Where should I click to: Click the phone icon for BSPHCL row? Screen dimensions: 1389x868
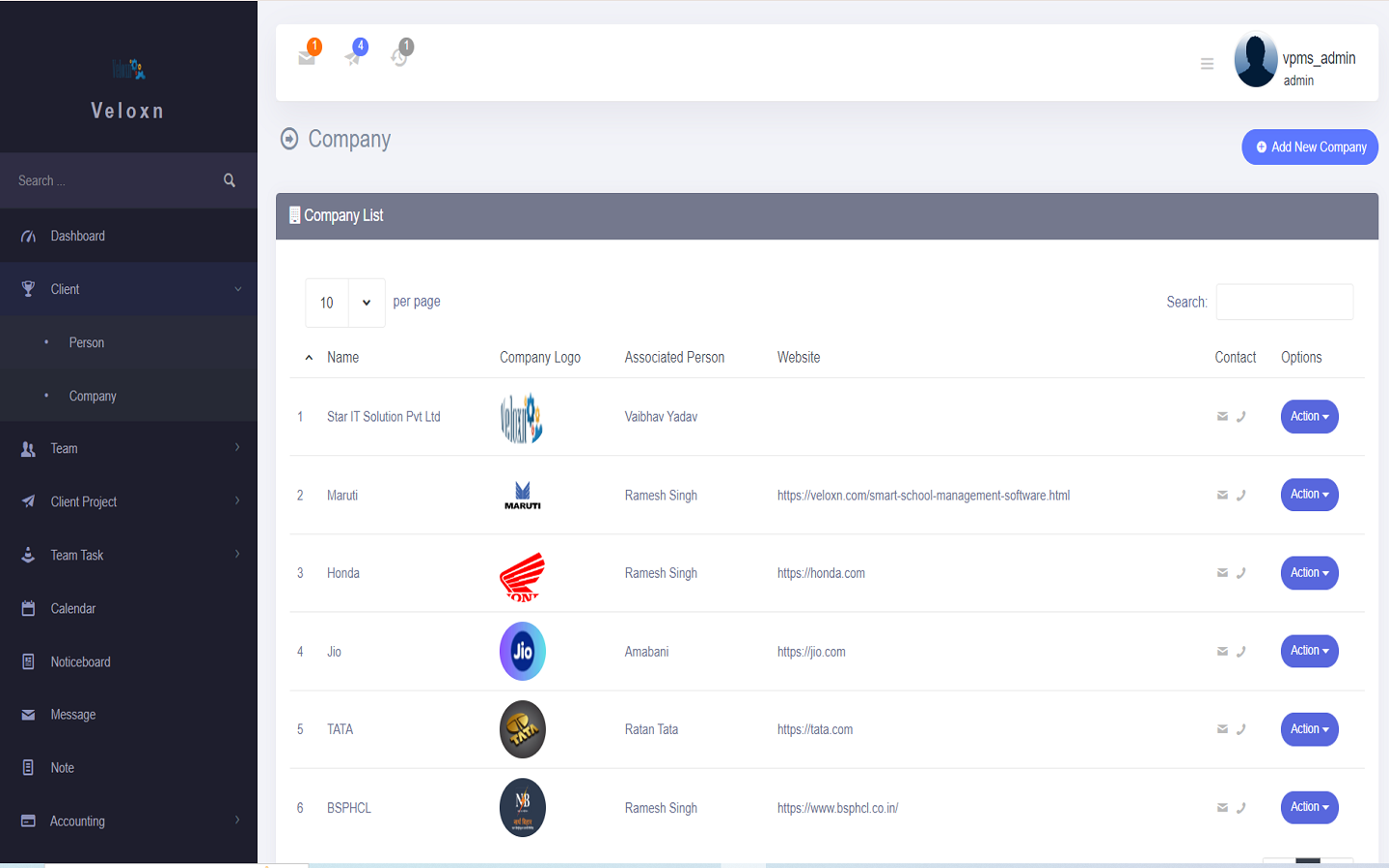1240,807
